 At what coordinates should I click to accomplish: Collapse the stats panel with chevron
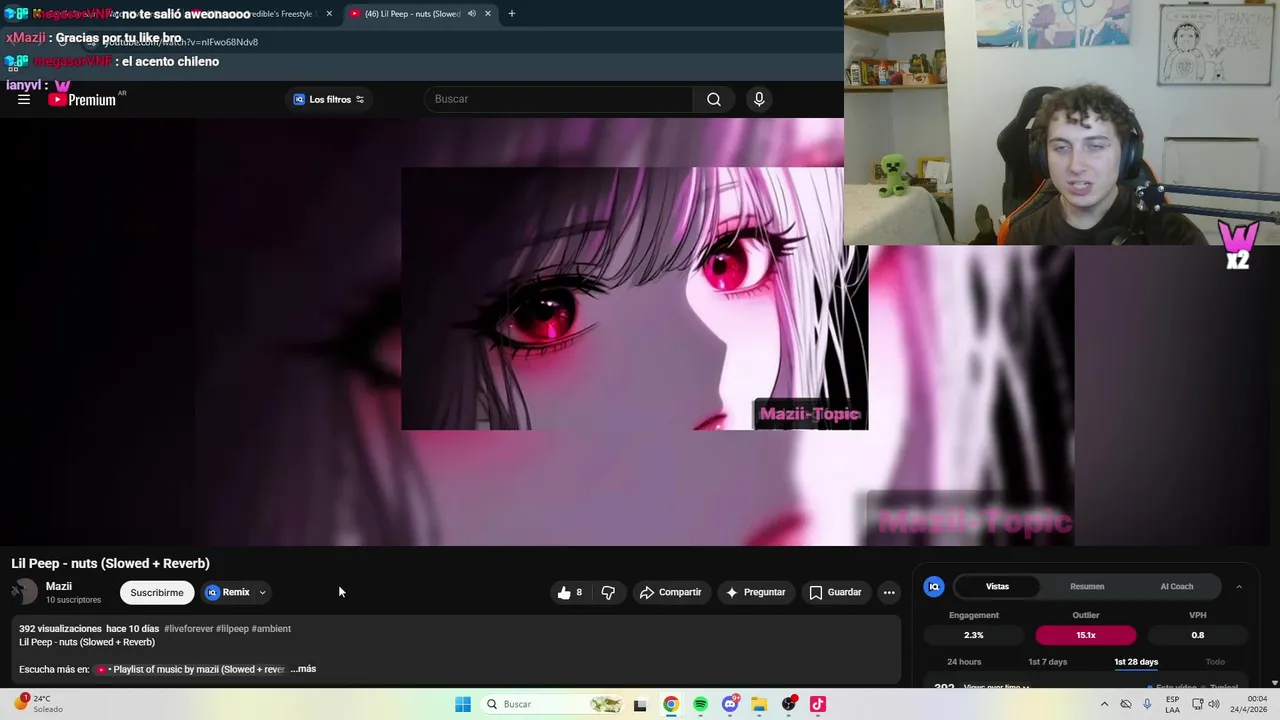[1239, 587]
